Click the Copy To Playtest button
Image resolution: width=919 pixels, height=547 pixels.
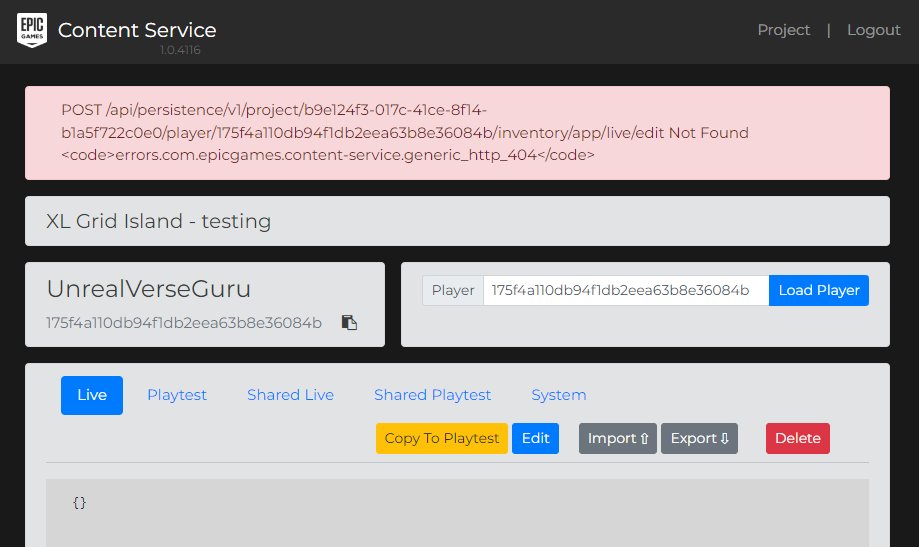442,439
